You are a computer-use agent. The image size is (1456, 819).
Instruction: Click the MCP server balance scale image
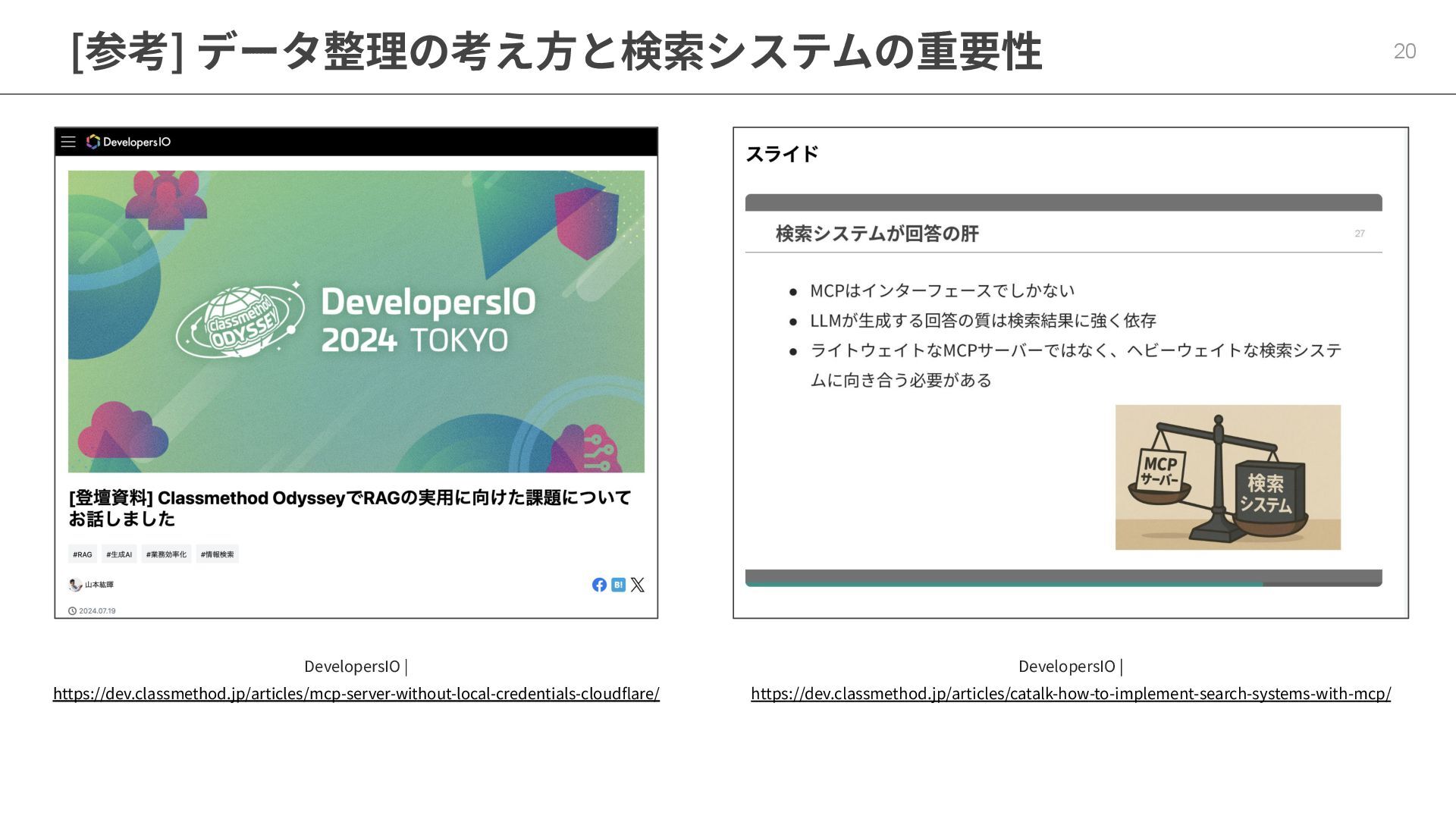tap(1227, 477)
